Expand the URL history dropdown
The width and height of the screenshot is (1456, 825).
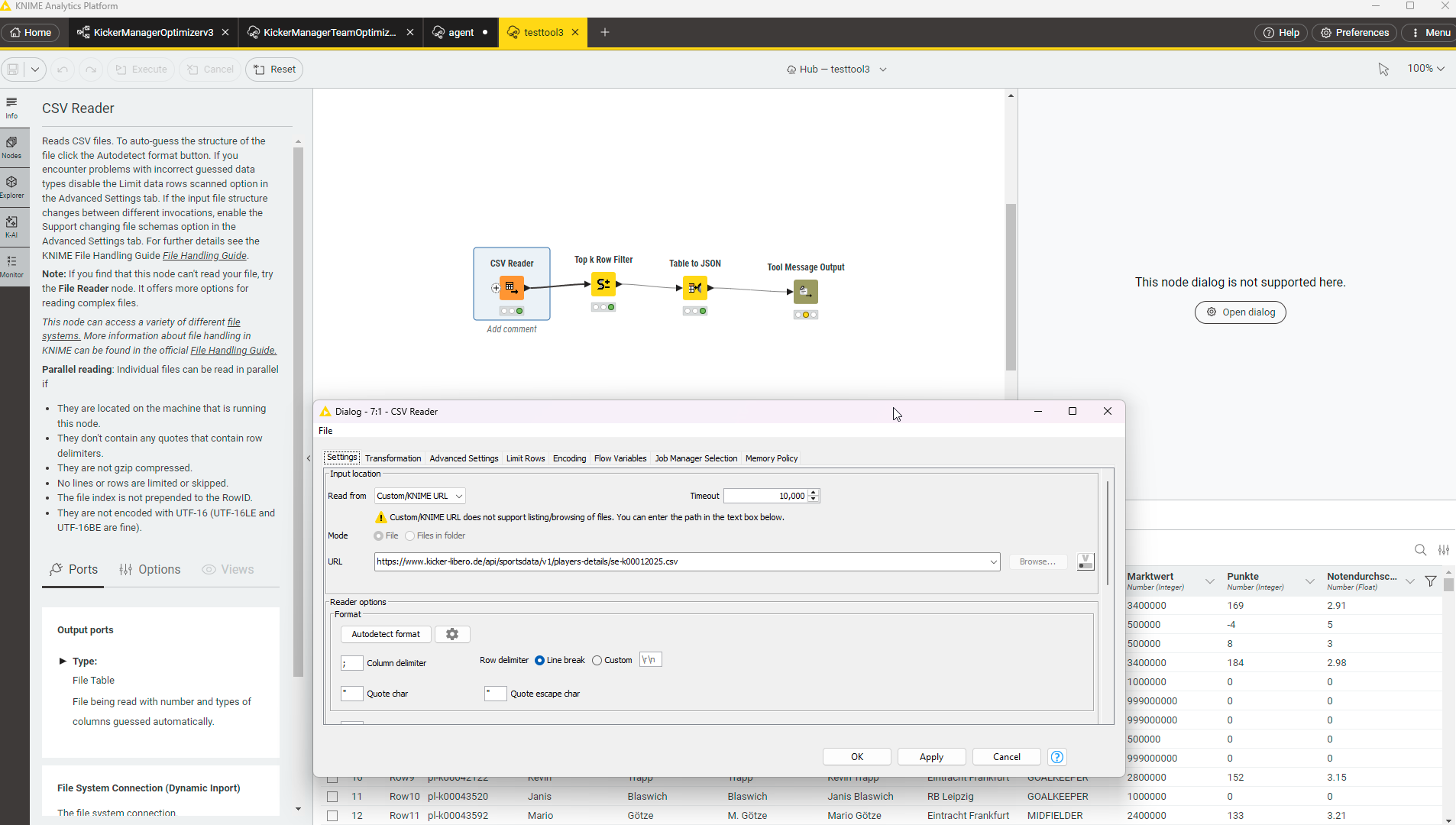pos(993,561)
